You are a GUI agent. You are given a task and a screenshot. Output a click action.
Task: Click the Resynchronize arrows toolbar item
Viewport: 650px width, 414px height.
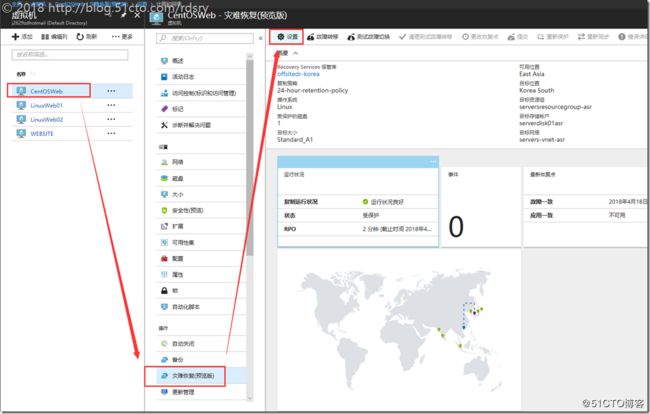coord(593,37)
